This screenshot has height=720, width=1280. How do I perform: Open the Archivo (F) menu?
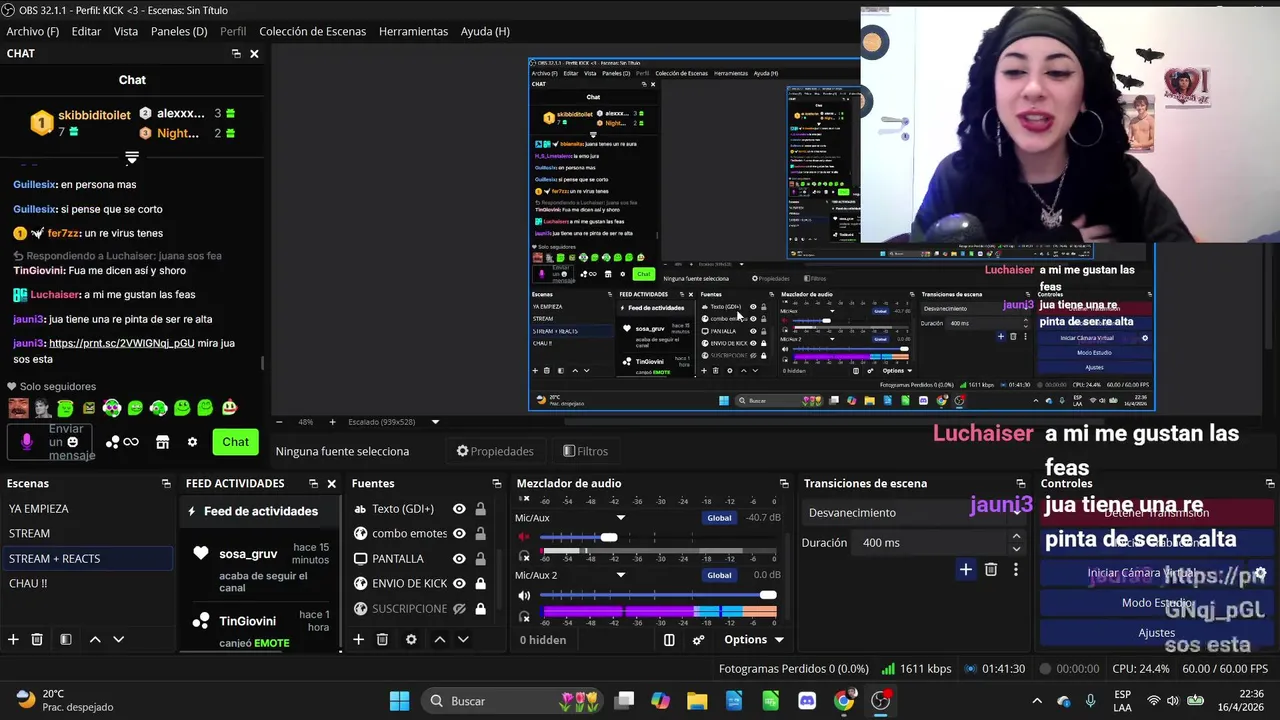[33, 31]
